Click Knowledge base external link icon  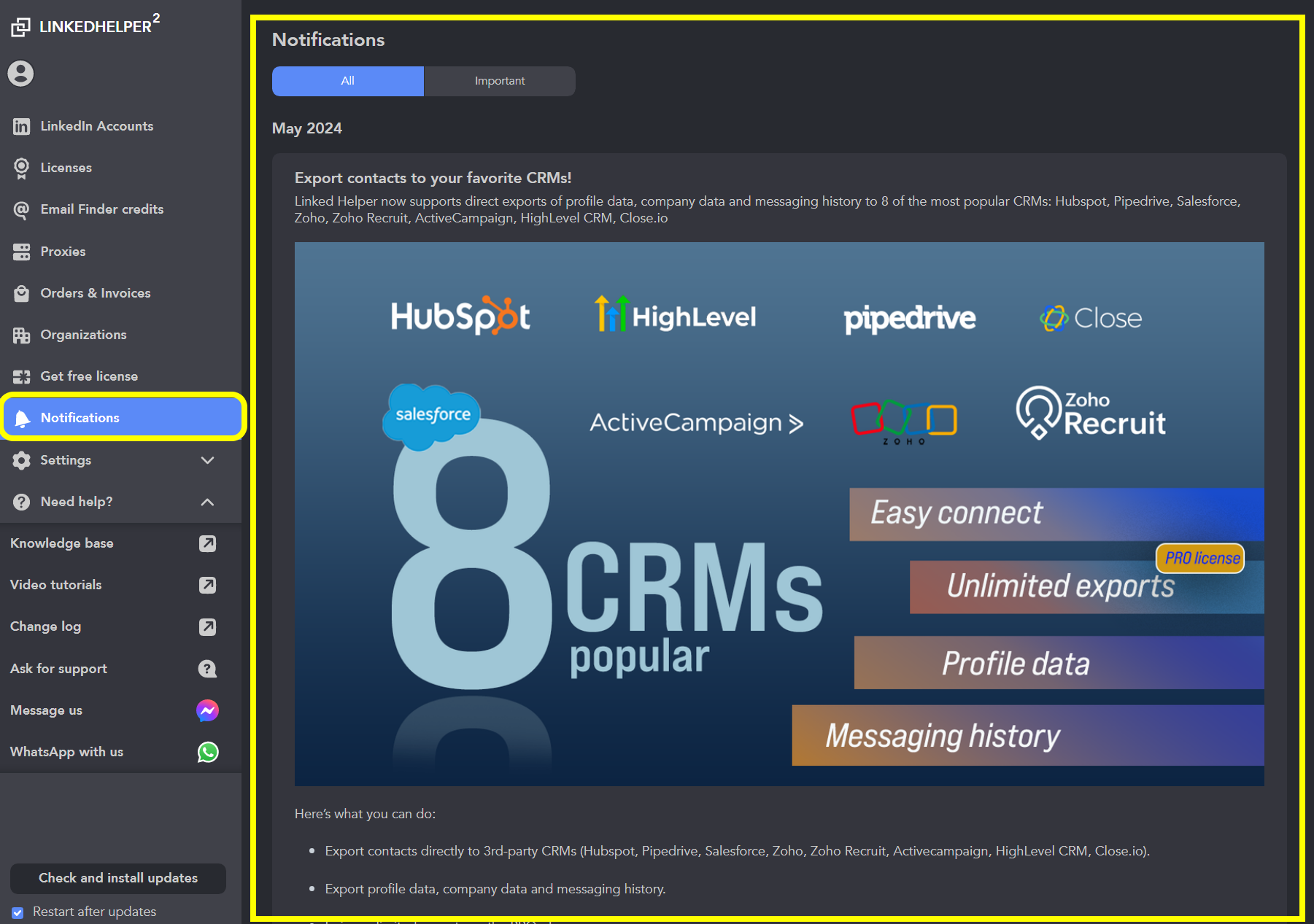click(208, 543)
